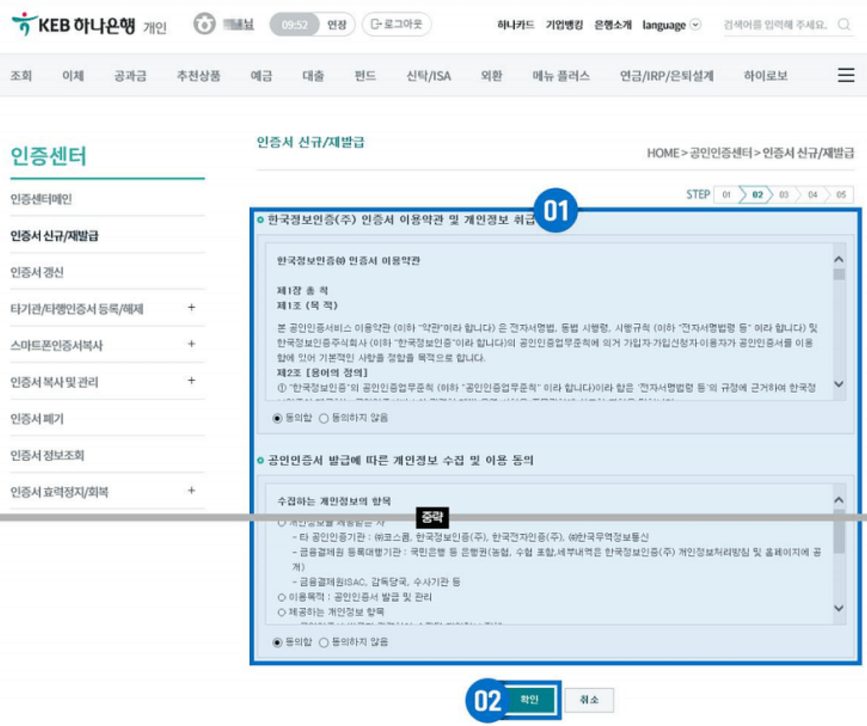
Task: Click 인증서 신규/재발급 page heading
Action: coord(311,143)
